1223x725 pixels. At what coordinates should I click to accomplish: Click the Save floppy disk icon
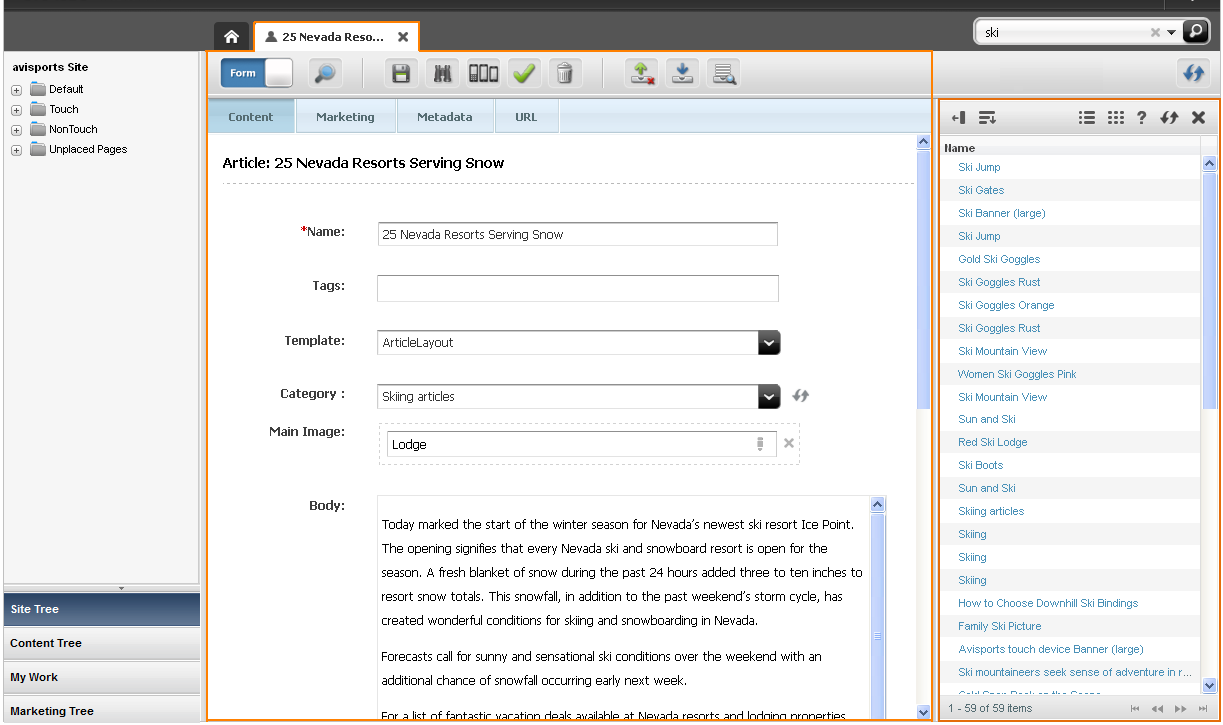coord(401,73)
